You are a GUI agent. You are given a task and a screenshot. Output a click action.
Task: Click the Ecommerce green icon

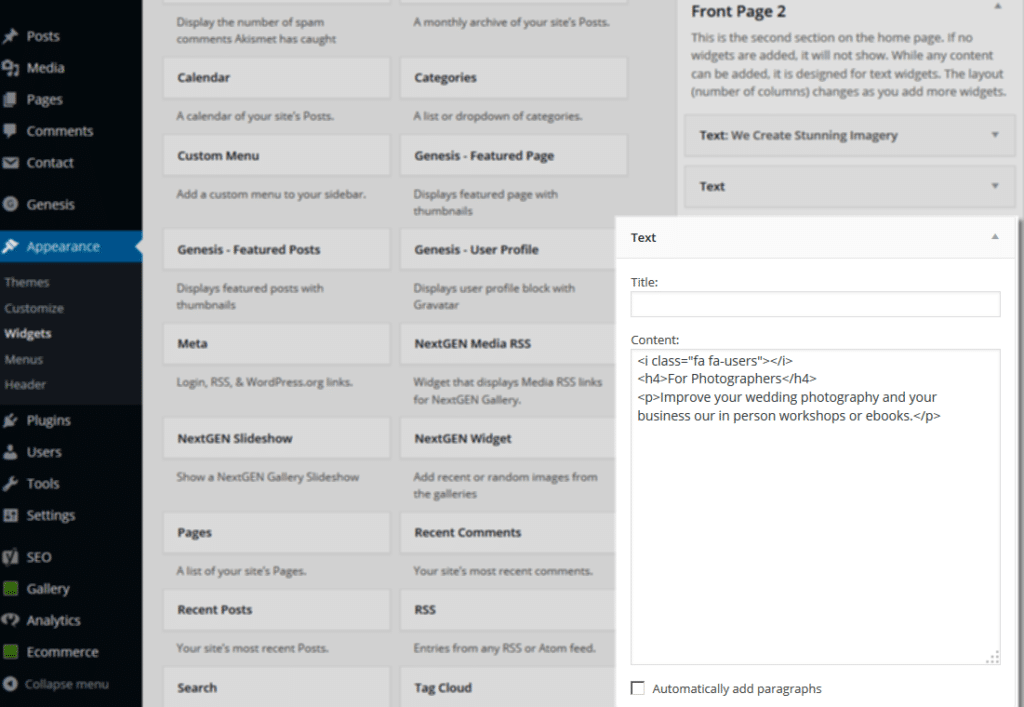coord(10,652)
